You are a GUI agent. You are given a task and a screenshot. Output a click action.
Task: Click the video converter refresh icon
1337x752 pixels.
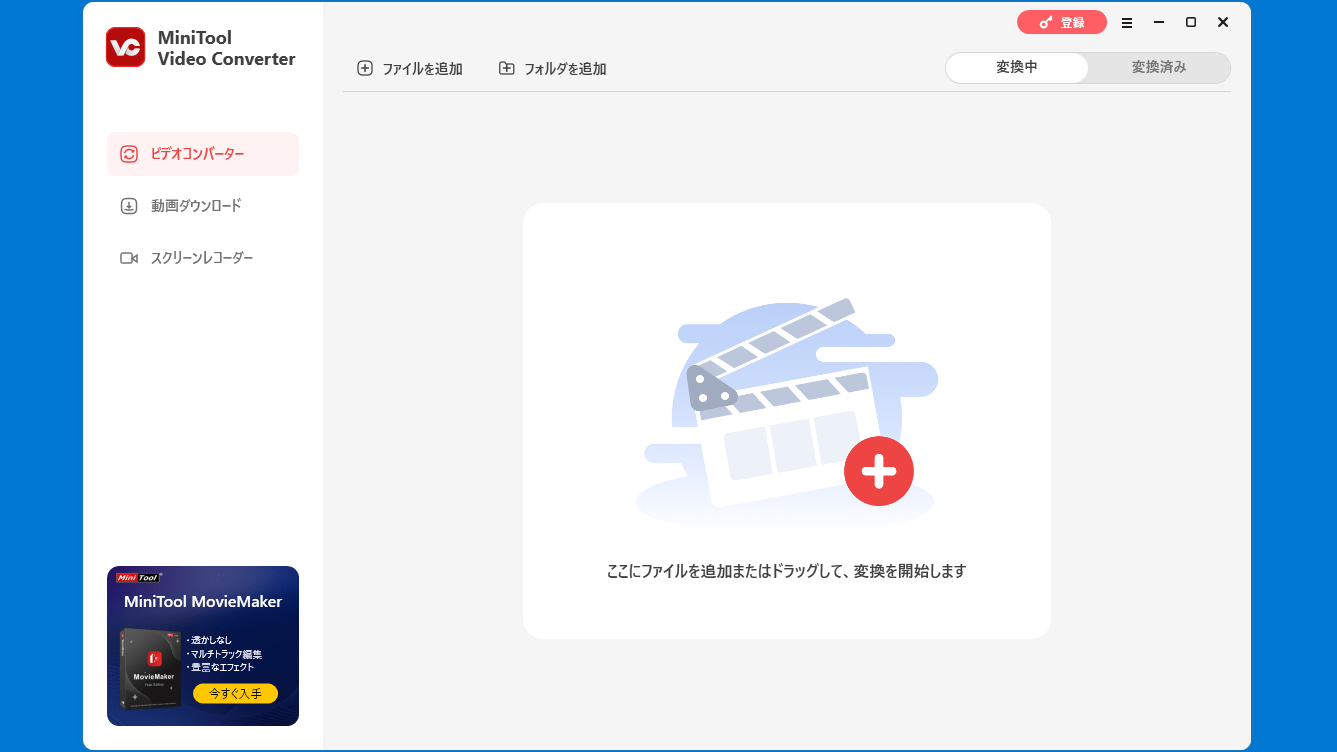(x=129, y=154)
